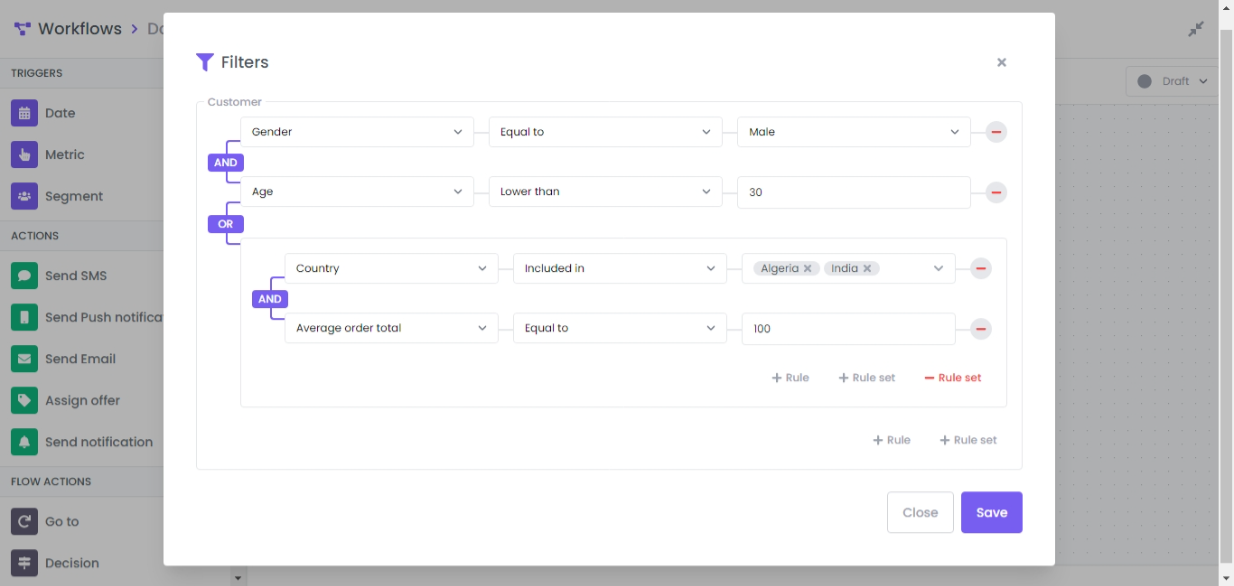Open the Age field dropdown
This screenshot has height=586, width=1234.
[357, 192]
